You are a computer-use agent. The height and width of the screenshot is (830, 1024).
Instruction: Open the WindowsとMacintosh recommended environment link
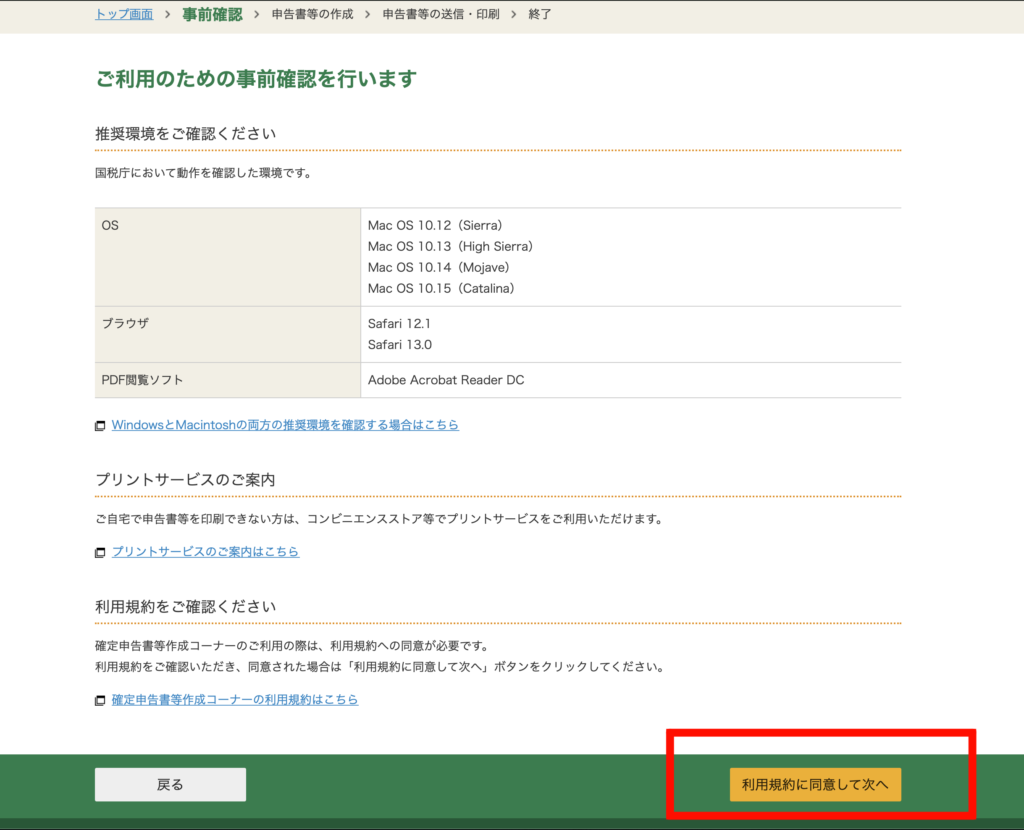pos(285,425)
